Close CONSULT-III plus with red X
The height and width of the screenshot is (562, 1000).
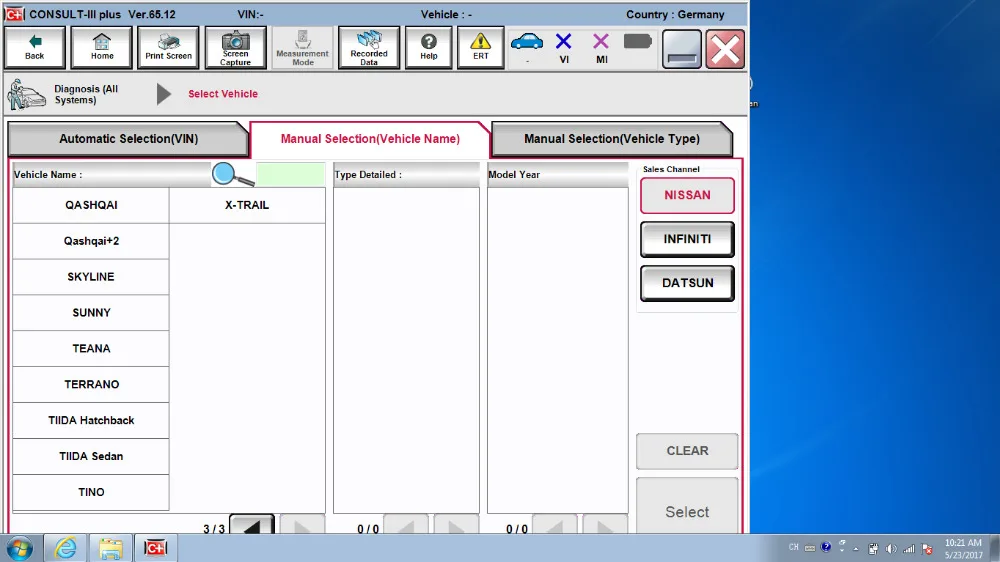(x=725, y=48)
